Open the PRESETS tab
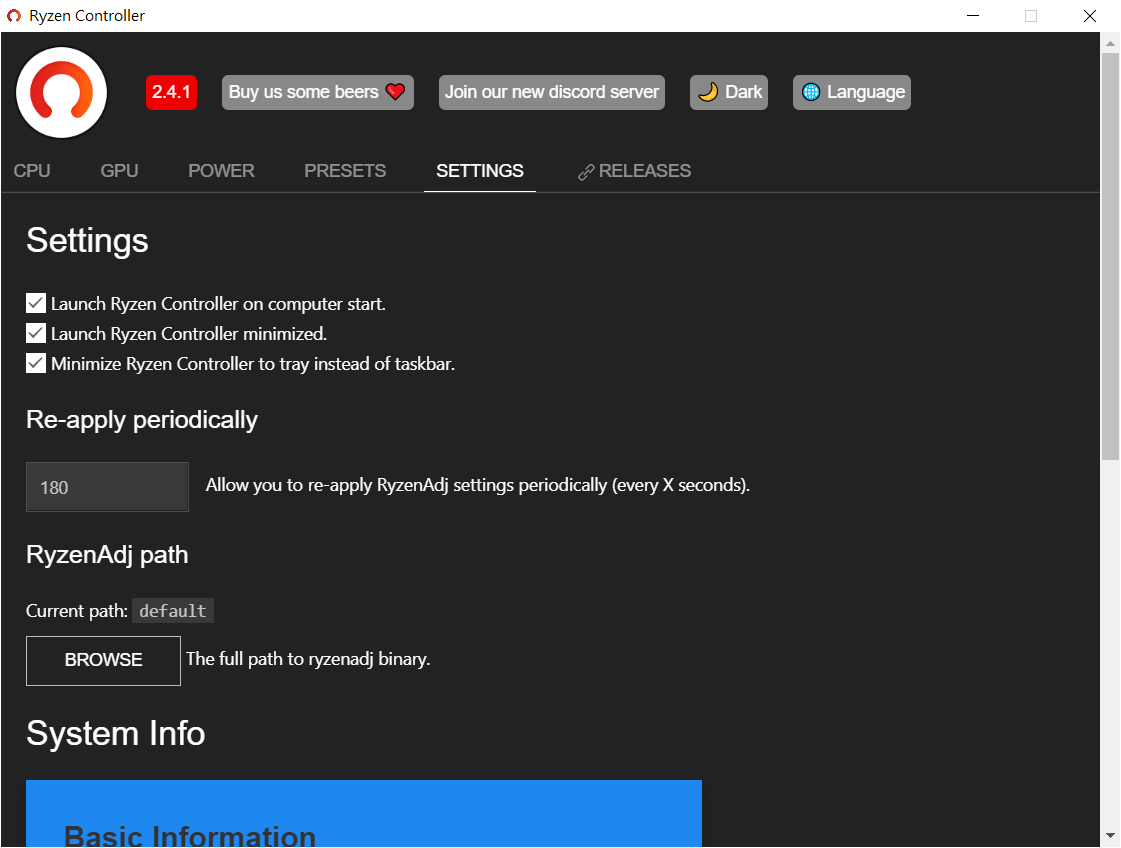 click(x=345, y=171)
